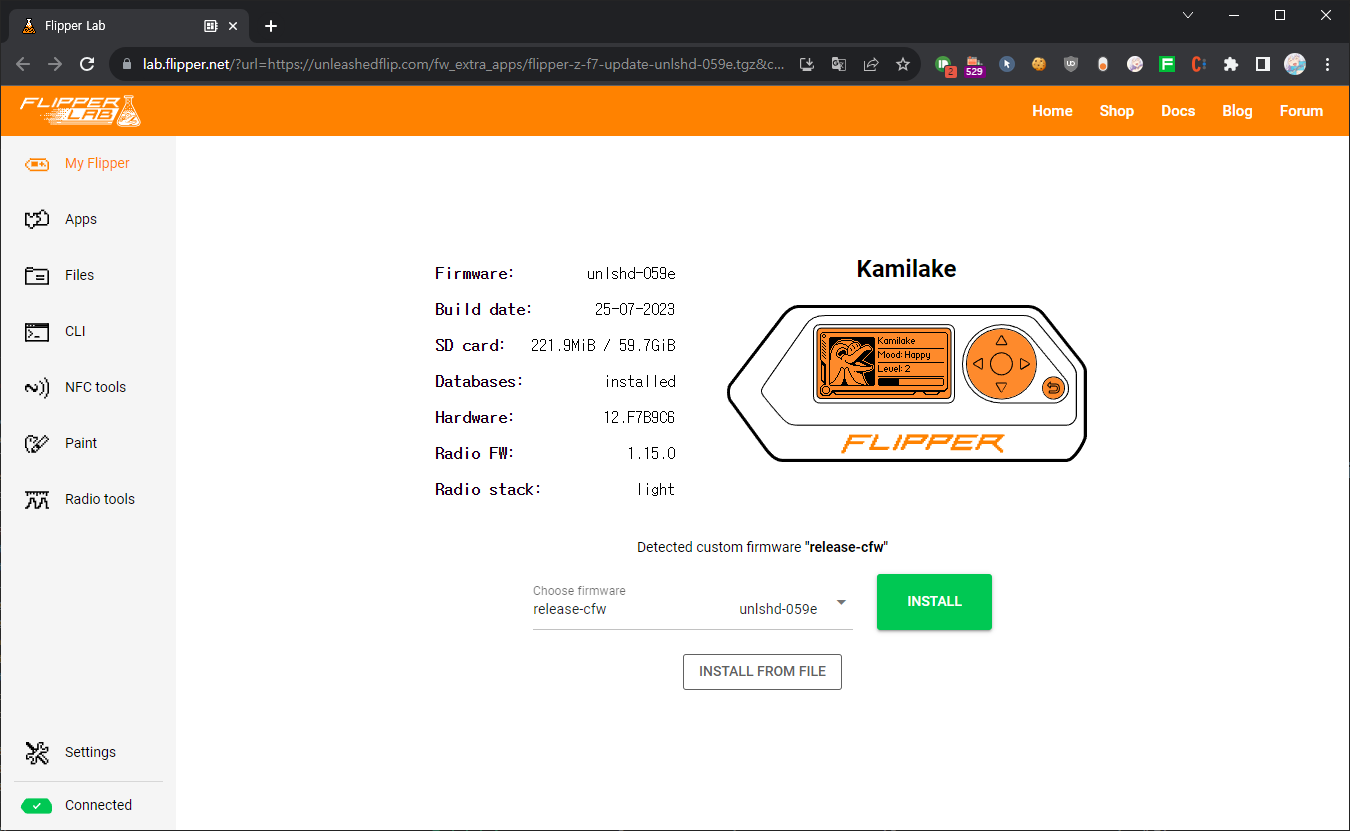Open Docs link in header
The width and height of the screenshot is (1350, 831).
pyautogui.click(x=1178, y=111)
